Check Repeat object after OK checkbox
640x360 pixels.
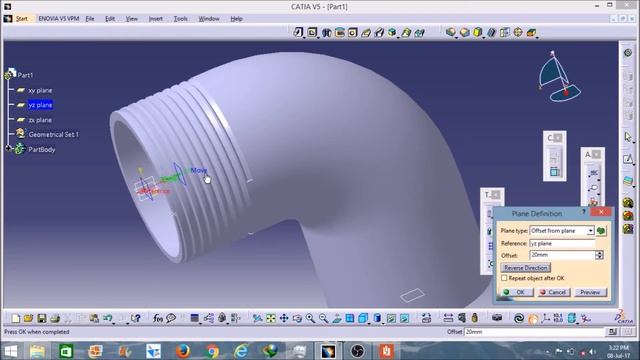(x=504, y=278)
